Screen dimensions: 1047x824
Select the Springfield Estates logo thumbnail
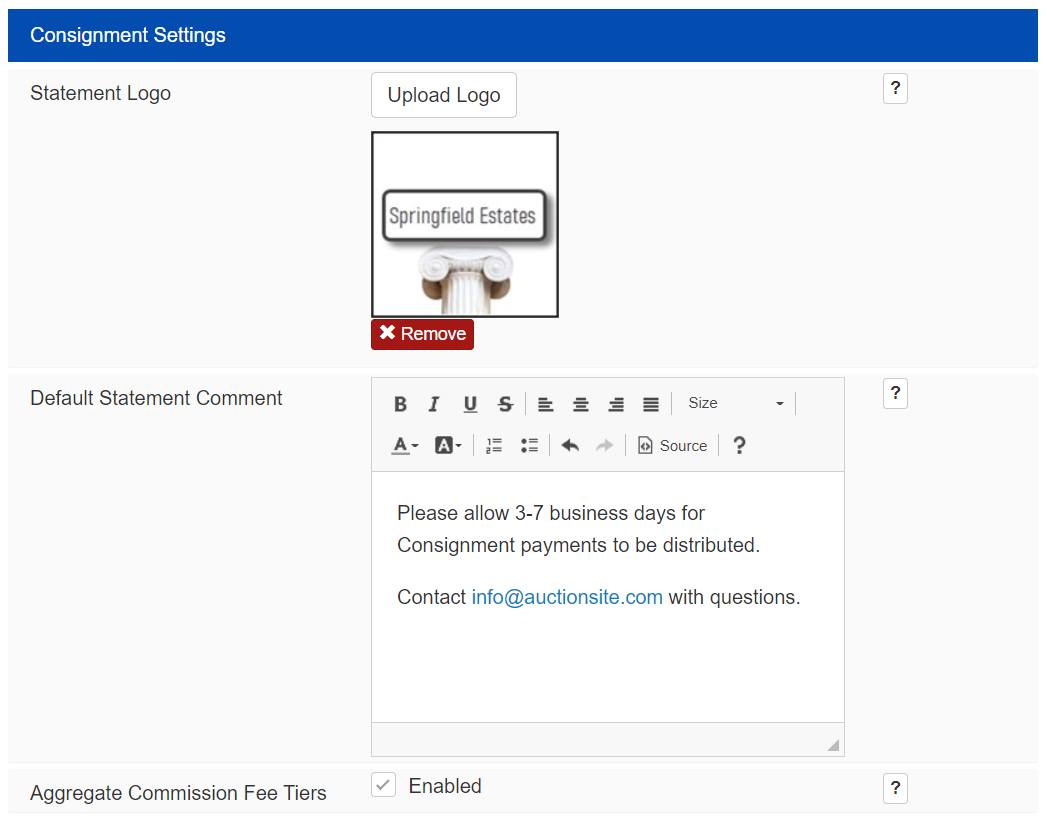(x=464, y=224)
